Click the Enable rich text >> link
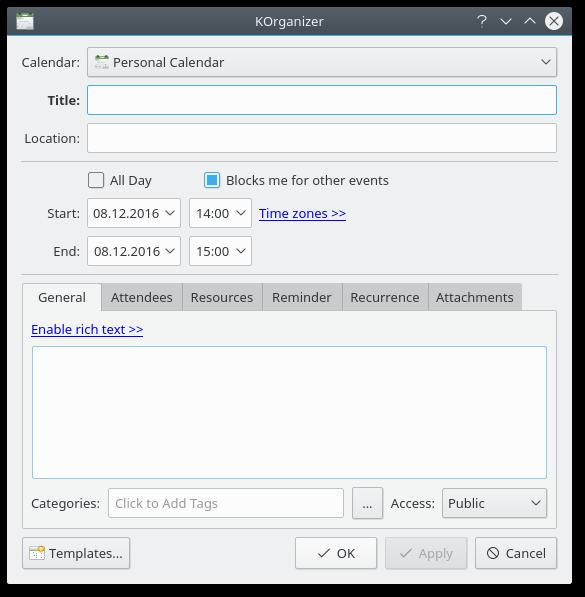Viewport: 585px width, 597px height. click(87, 329)
